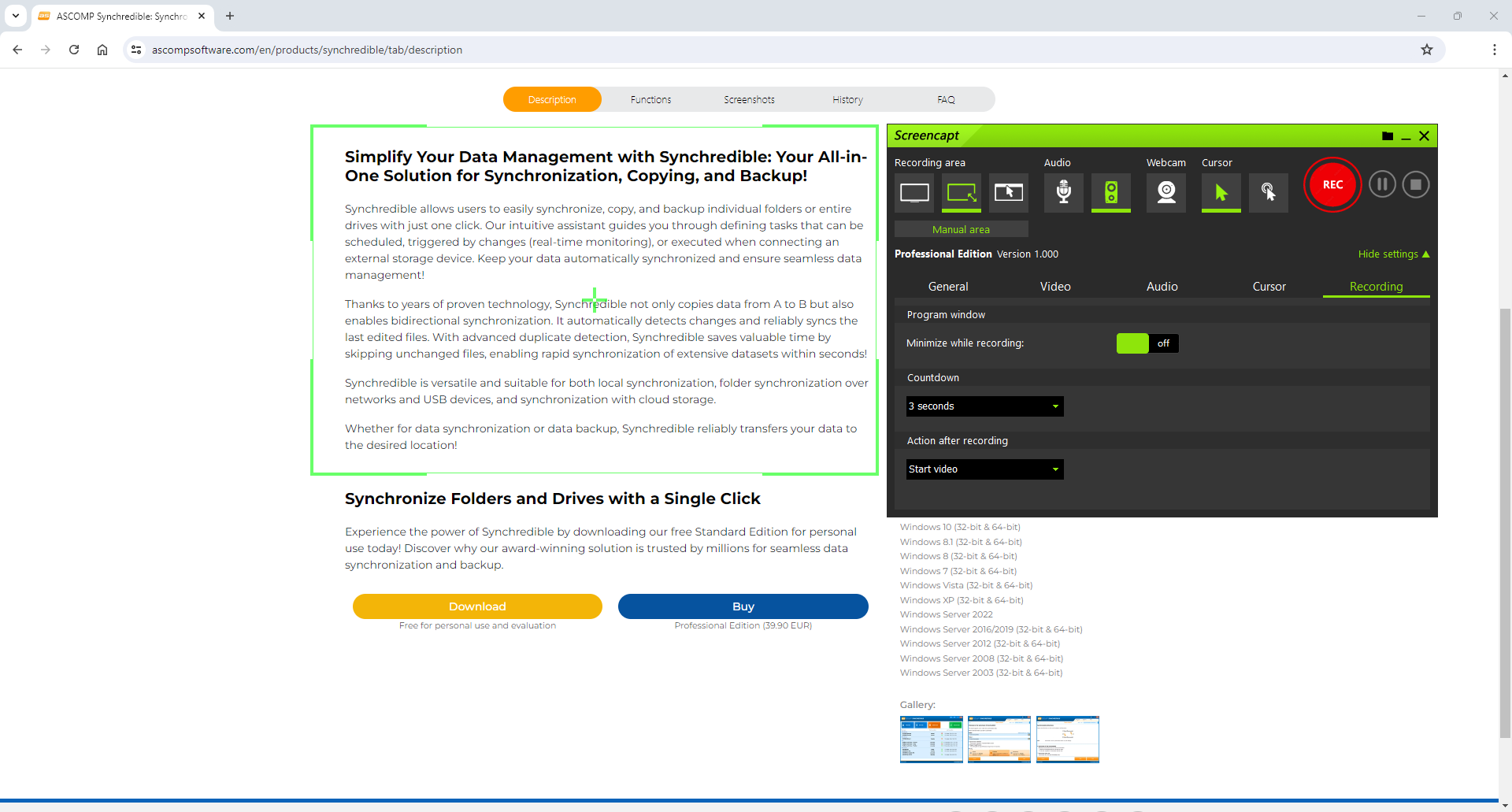Open Action after recording dropdown
This screenshot has width=1512, height=812.
(x=984, y=469)
